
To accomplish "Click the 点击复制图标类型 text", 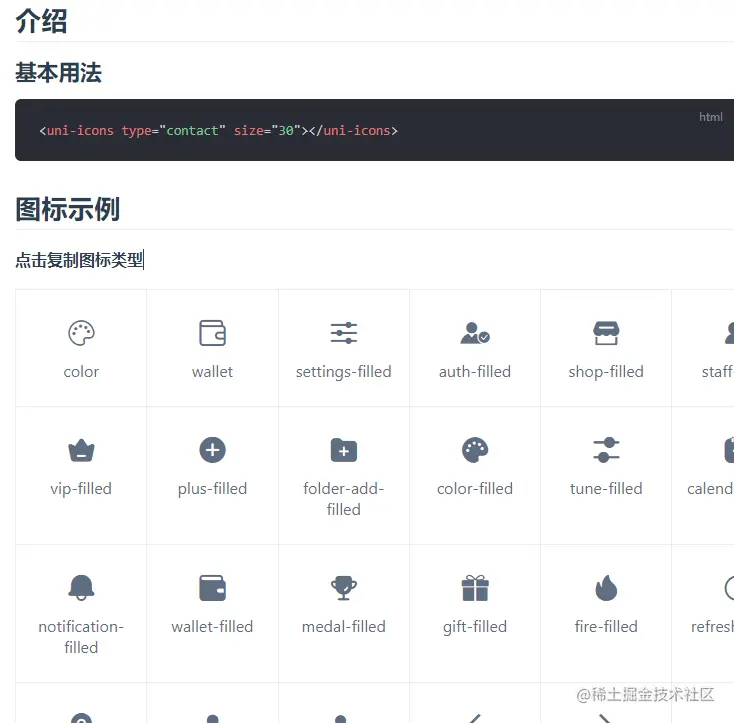I will 79,260.
